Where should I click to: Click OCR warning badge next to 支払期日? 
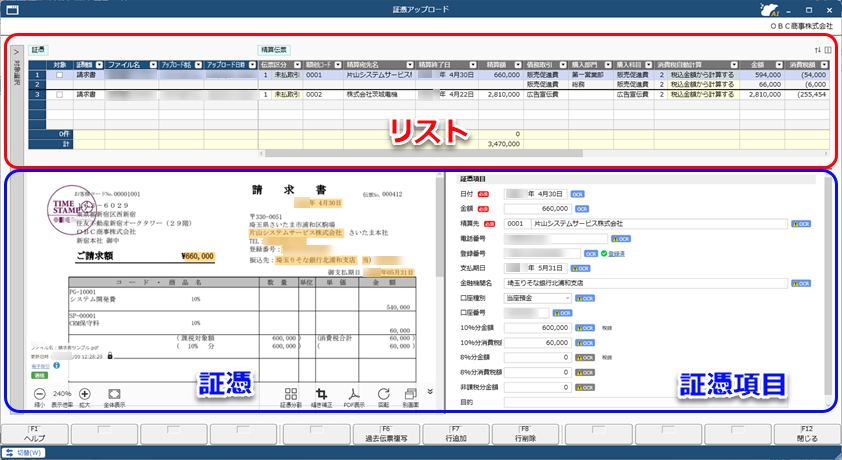(580, 268)
